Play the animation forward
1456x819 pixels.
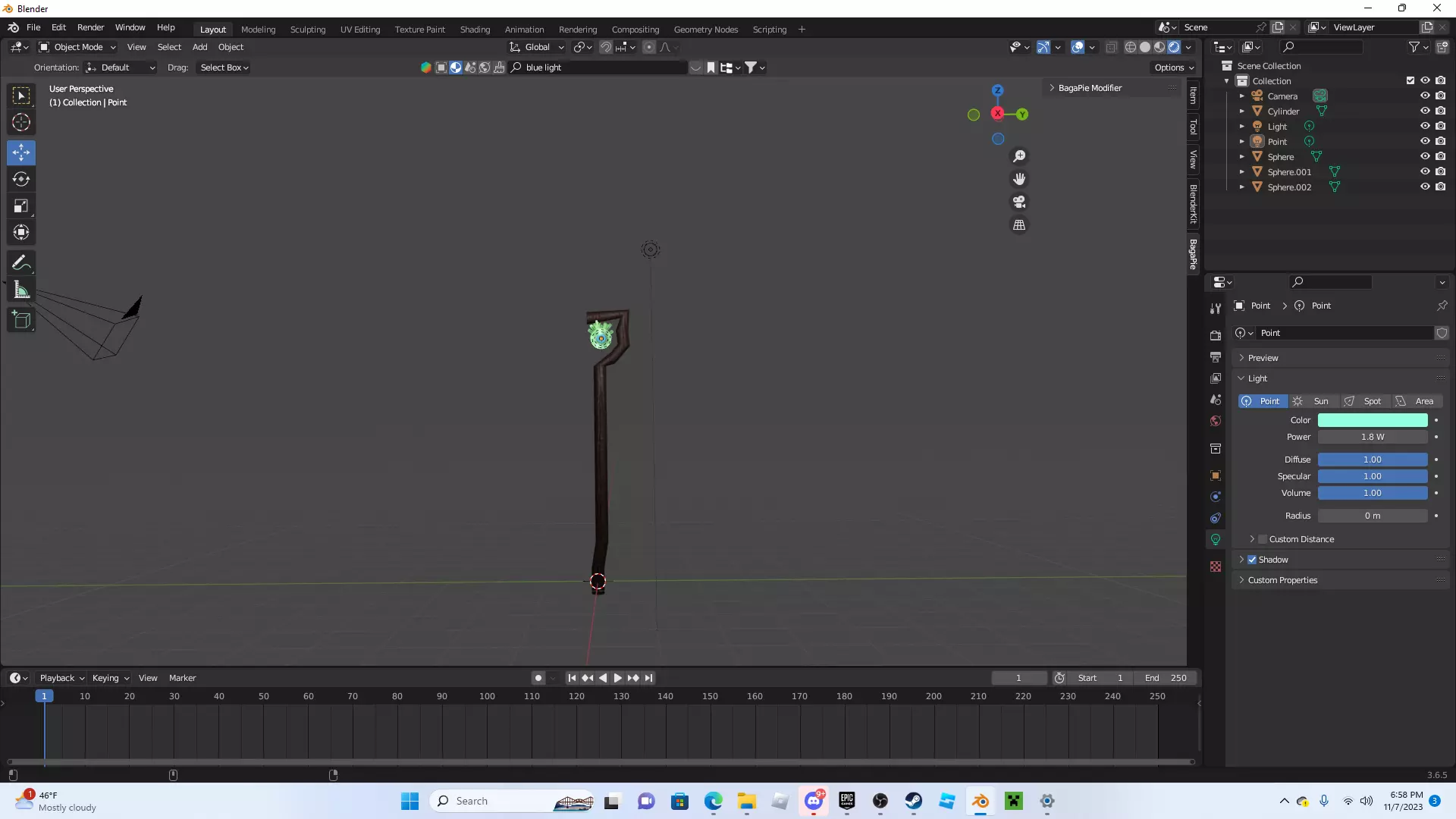[x=618, y=678]
